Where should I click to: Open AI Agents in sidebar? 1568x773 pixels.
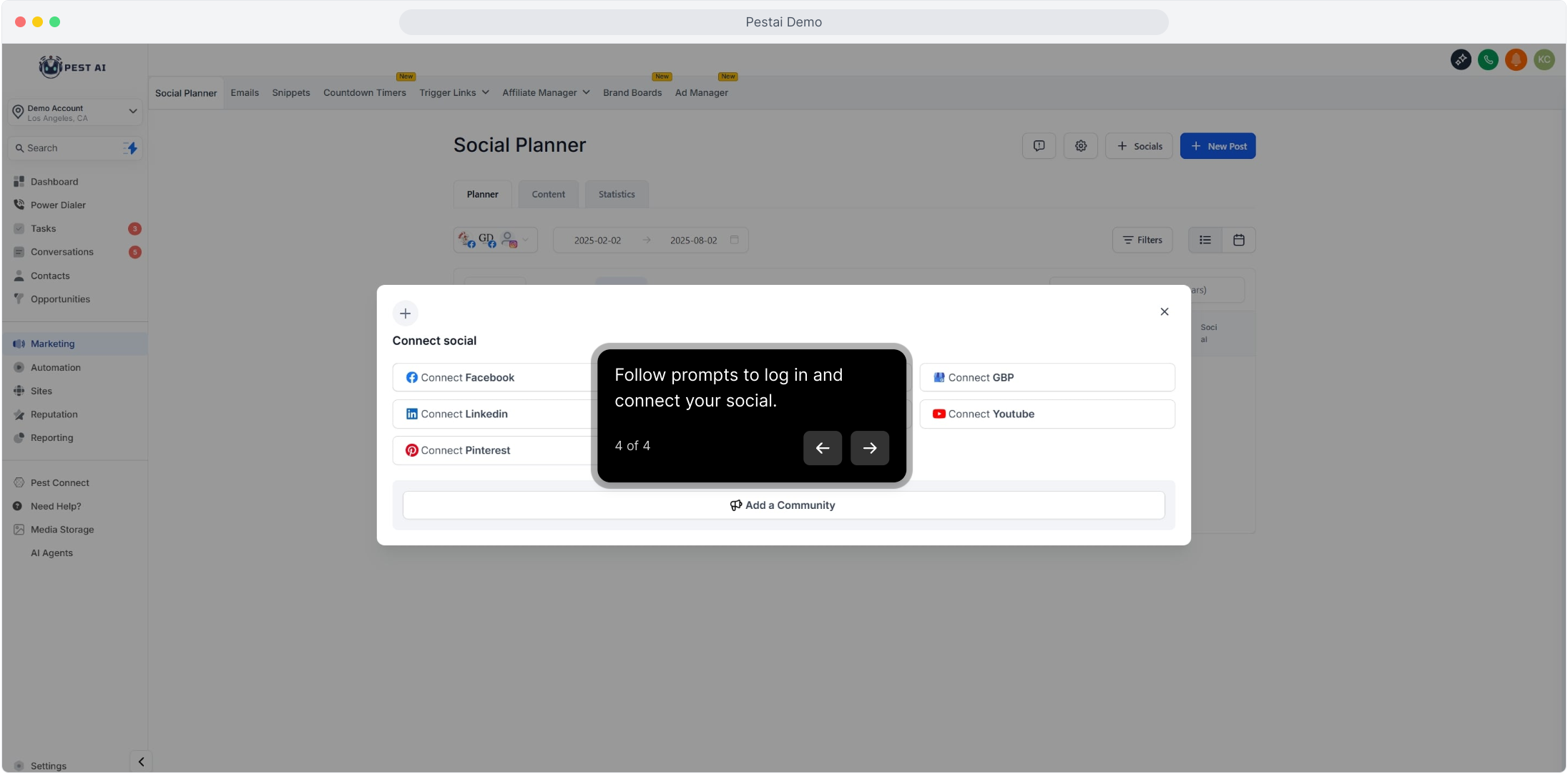pyautogui.click(x=52, y=553)
